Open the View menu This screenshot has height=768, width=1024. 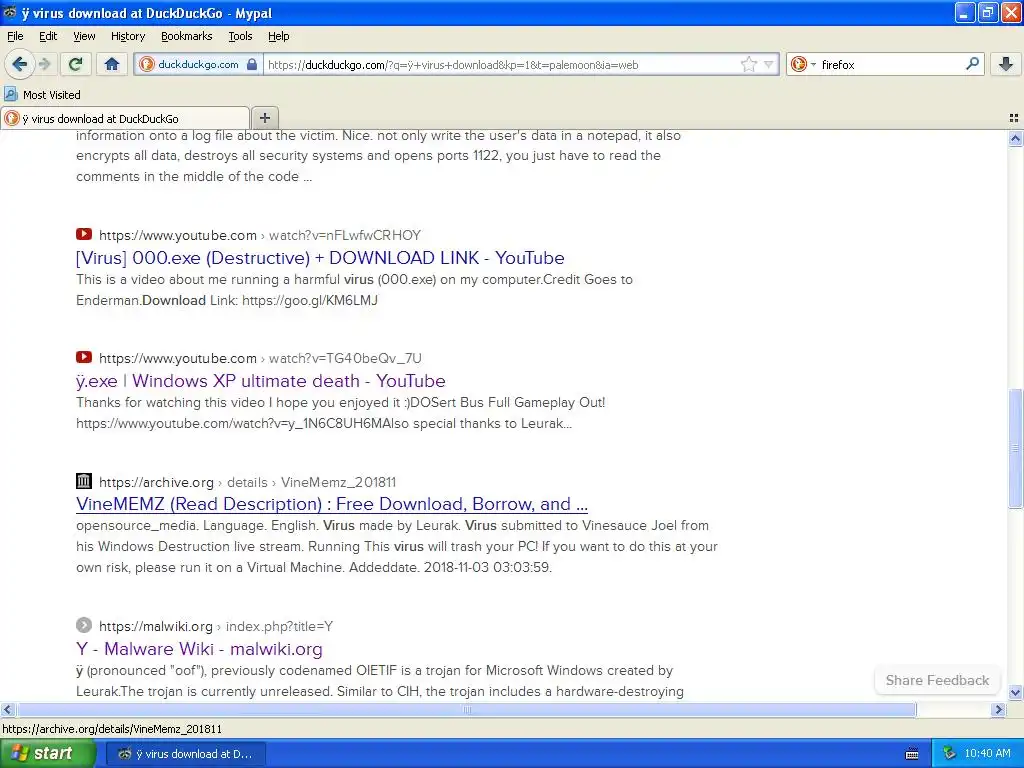[x=84, y=36]
